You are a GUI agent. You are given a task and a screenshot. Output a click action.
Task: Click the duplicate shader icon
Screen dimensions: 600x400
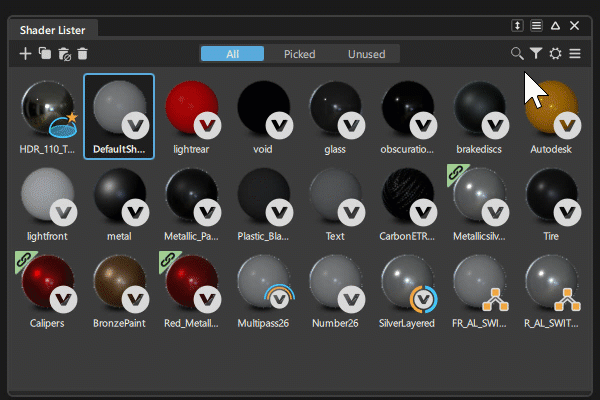[45, 54]
